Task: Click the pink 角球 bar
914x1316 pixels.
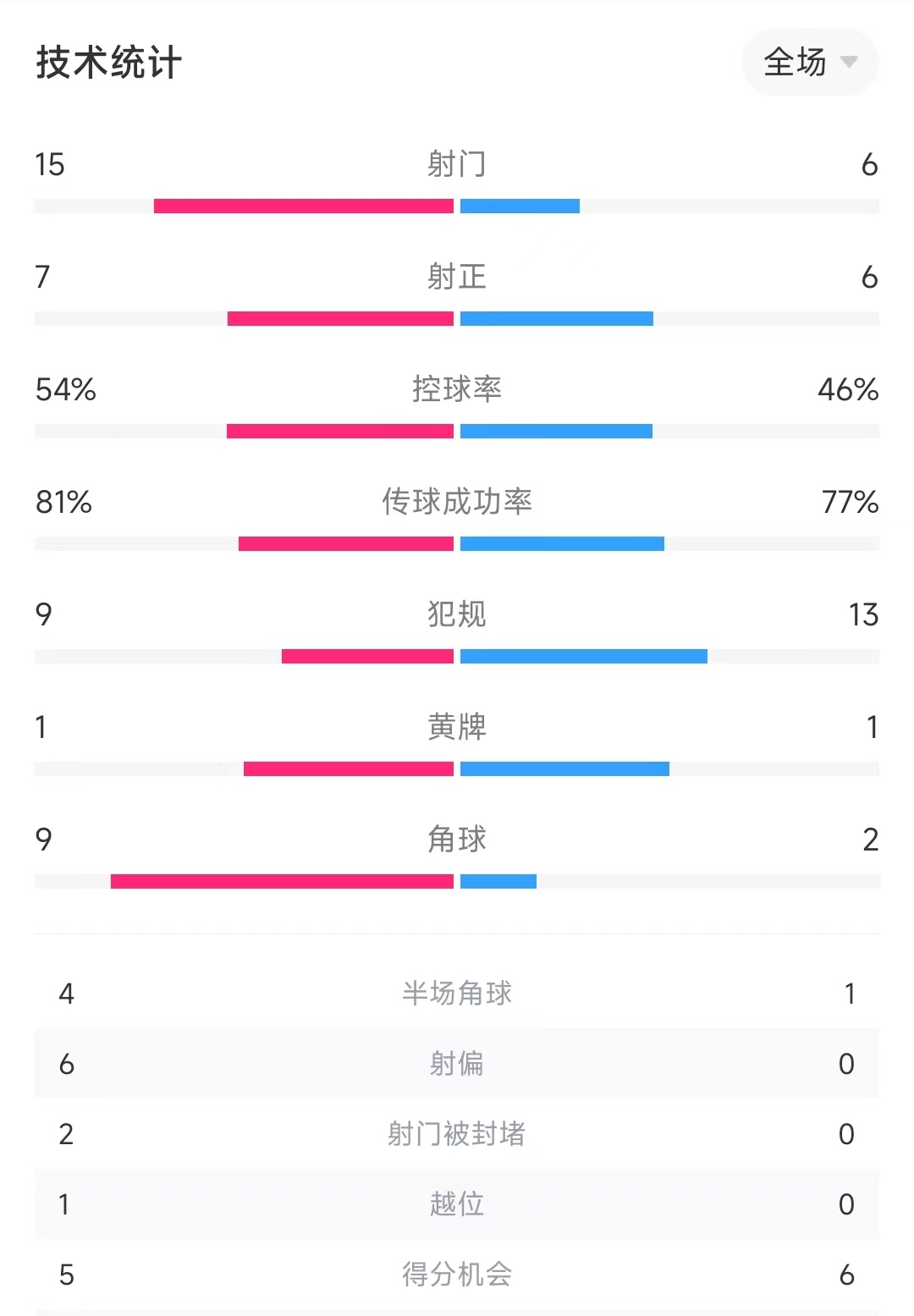Action: click(x=282, y=881)
